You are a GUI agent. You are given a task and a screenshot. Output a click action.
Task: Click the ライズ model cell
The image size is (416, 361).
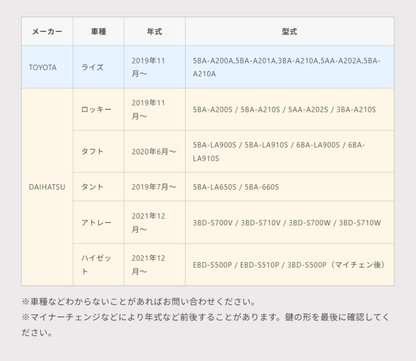98,67
